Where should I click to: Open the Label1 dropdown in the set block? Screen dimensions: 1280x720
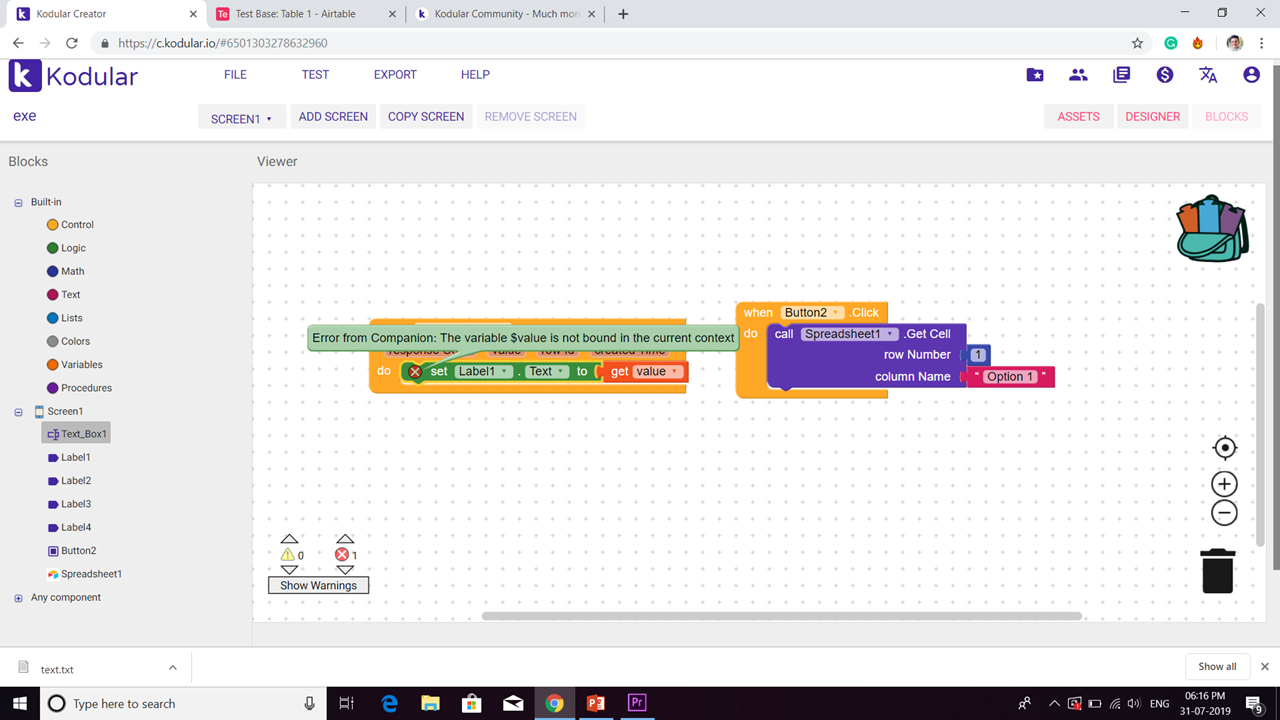[x=484, y=371]
